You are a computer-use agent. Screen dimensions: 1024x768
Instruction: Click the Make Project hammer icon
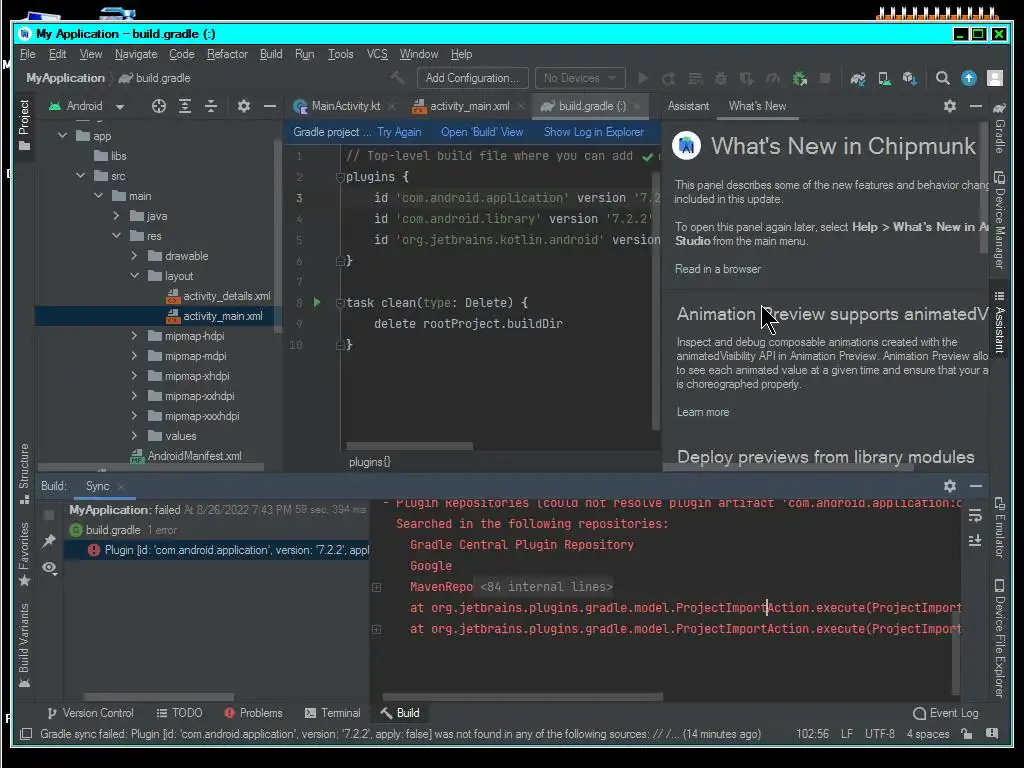coord(397,78)
